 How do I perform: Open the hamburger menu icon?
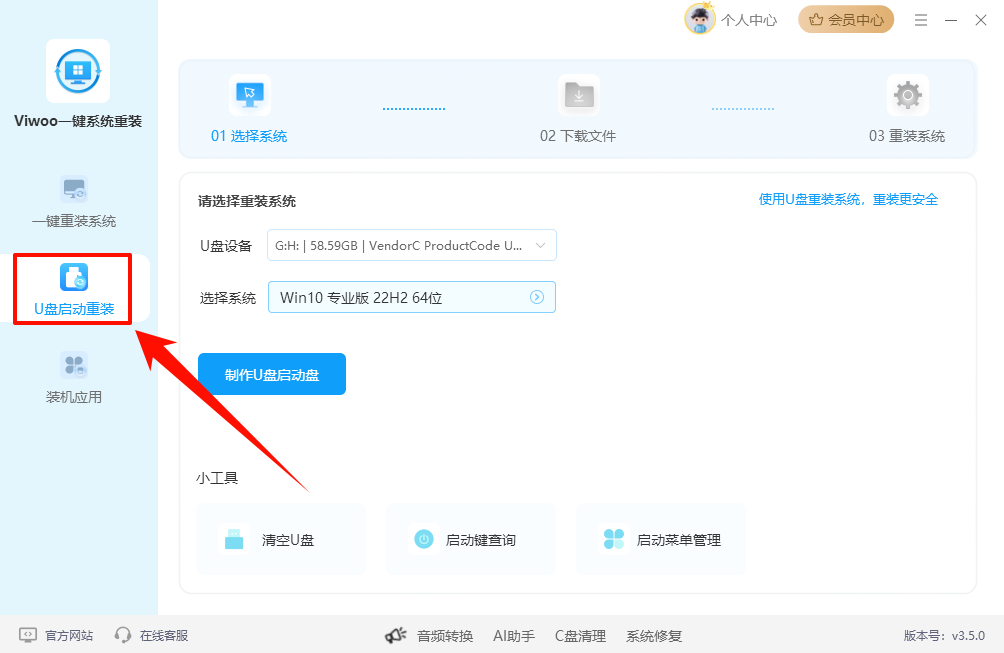click(x=921, y=20)
